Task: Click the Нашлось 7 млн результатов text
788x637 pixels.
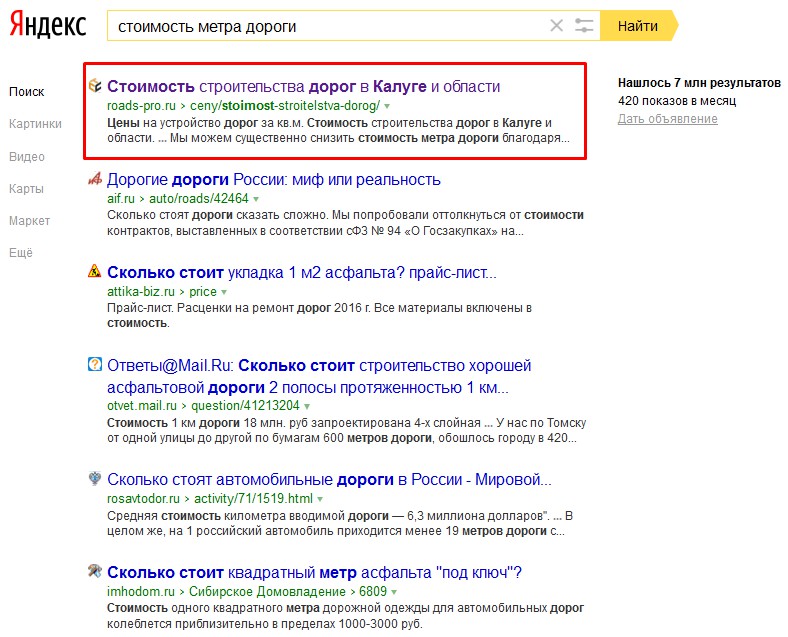Action: [x=699, y=83]
